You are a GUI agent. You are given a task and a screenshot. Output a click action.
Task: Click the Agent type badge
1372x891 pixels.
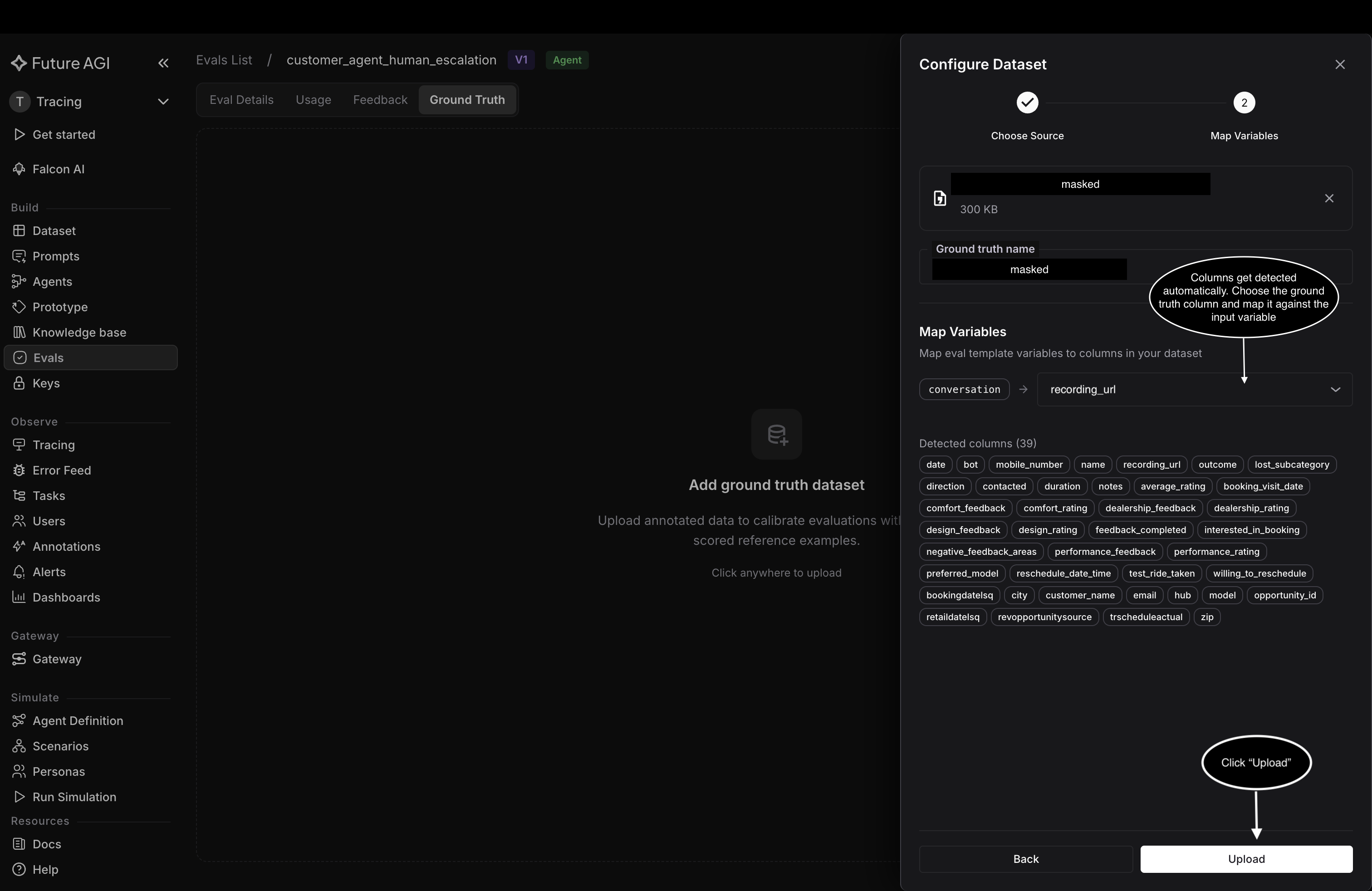point(567,60)
